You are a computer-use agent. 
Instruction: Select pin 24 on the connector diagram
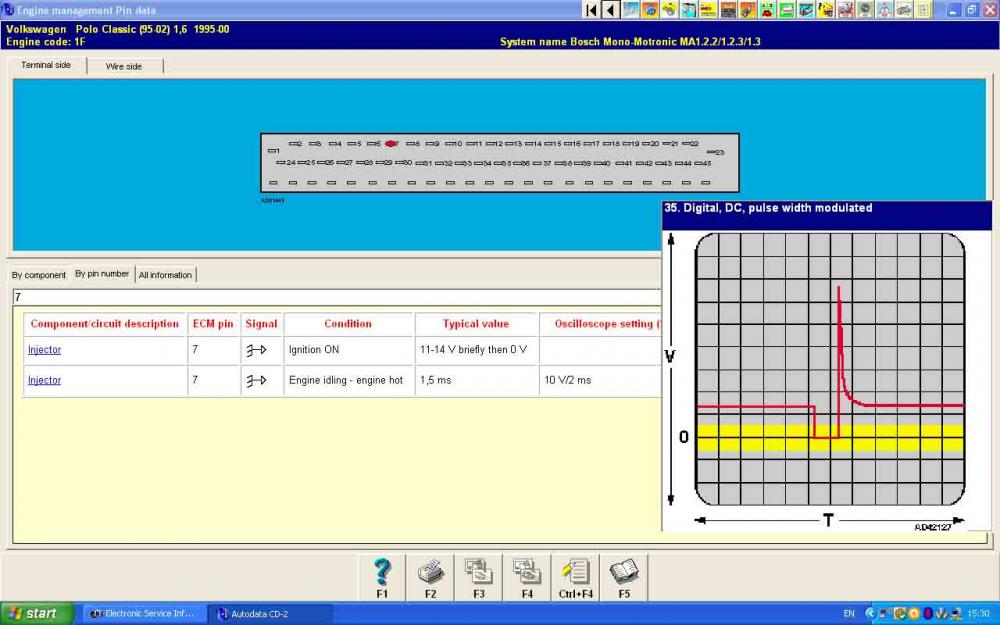(x=286, y=163)
